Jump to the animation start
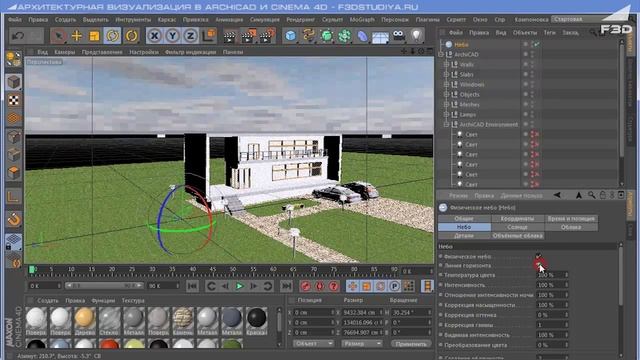Image resolution: width=640 pixels, height=360 pixels. pyautogui.click(x=193, y=286)
